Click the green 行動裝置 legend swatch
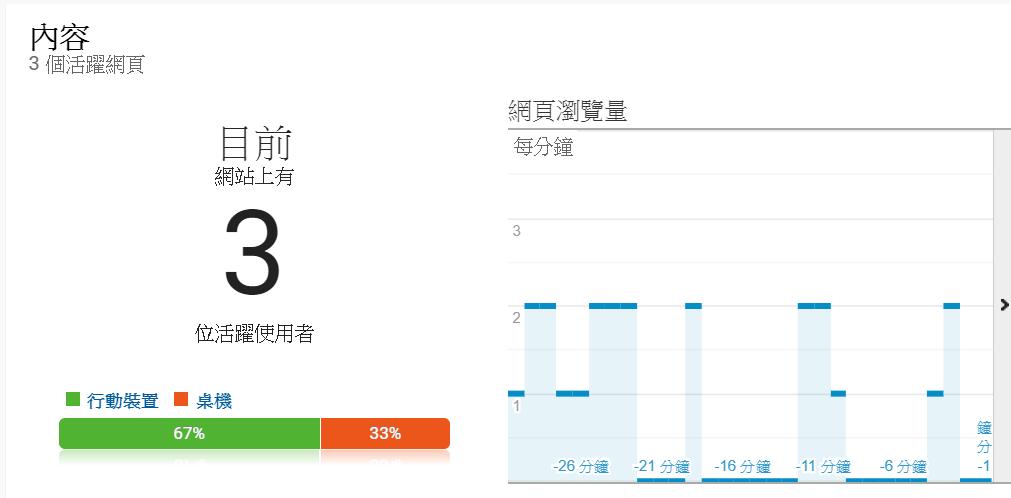This screenshot has width=1011, height=498. [73, 400]
